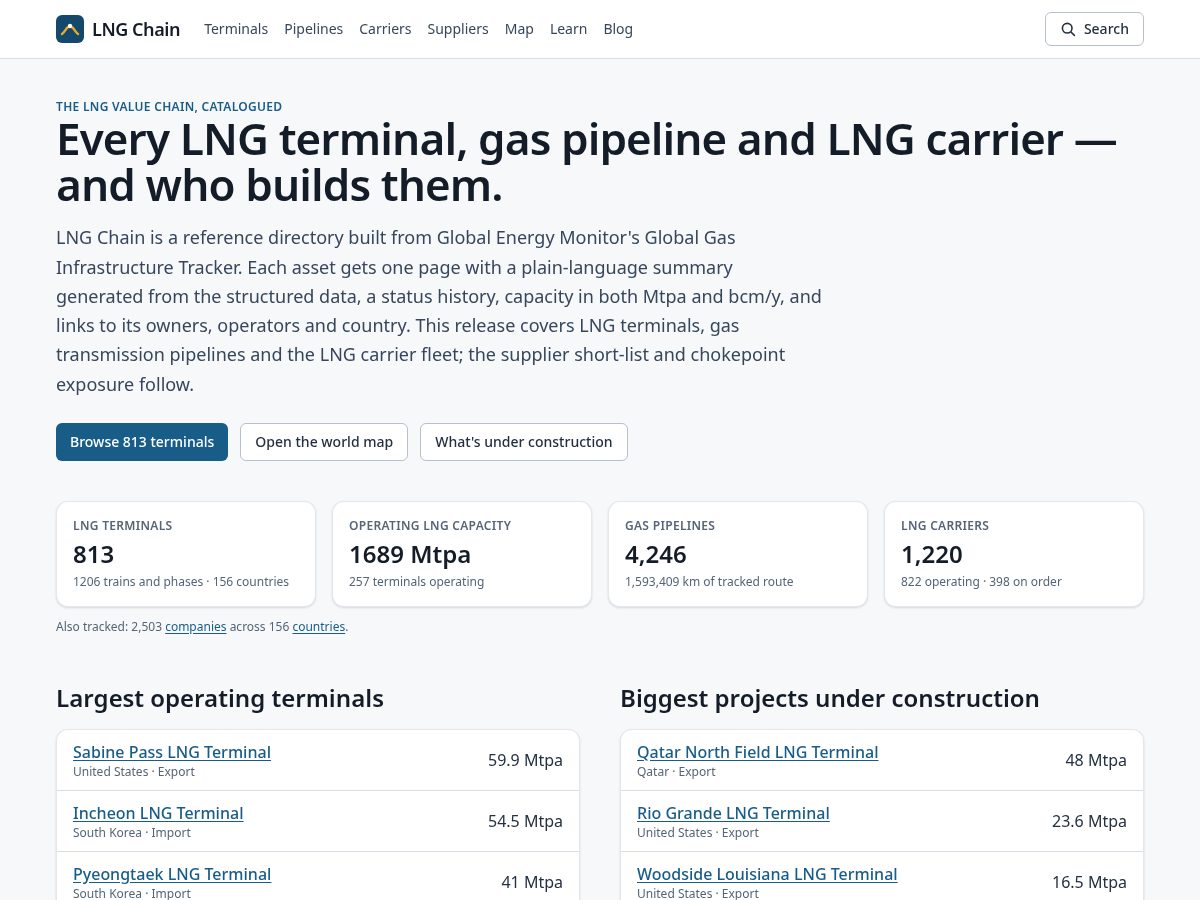This screenshot has width=1200, height=900.
Task: Click '257 terminals operating' text
Action: (x=416, y=582)
